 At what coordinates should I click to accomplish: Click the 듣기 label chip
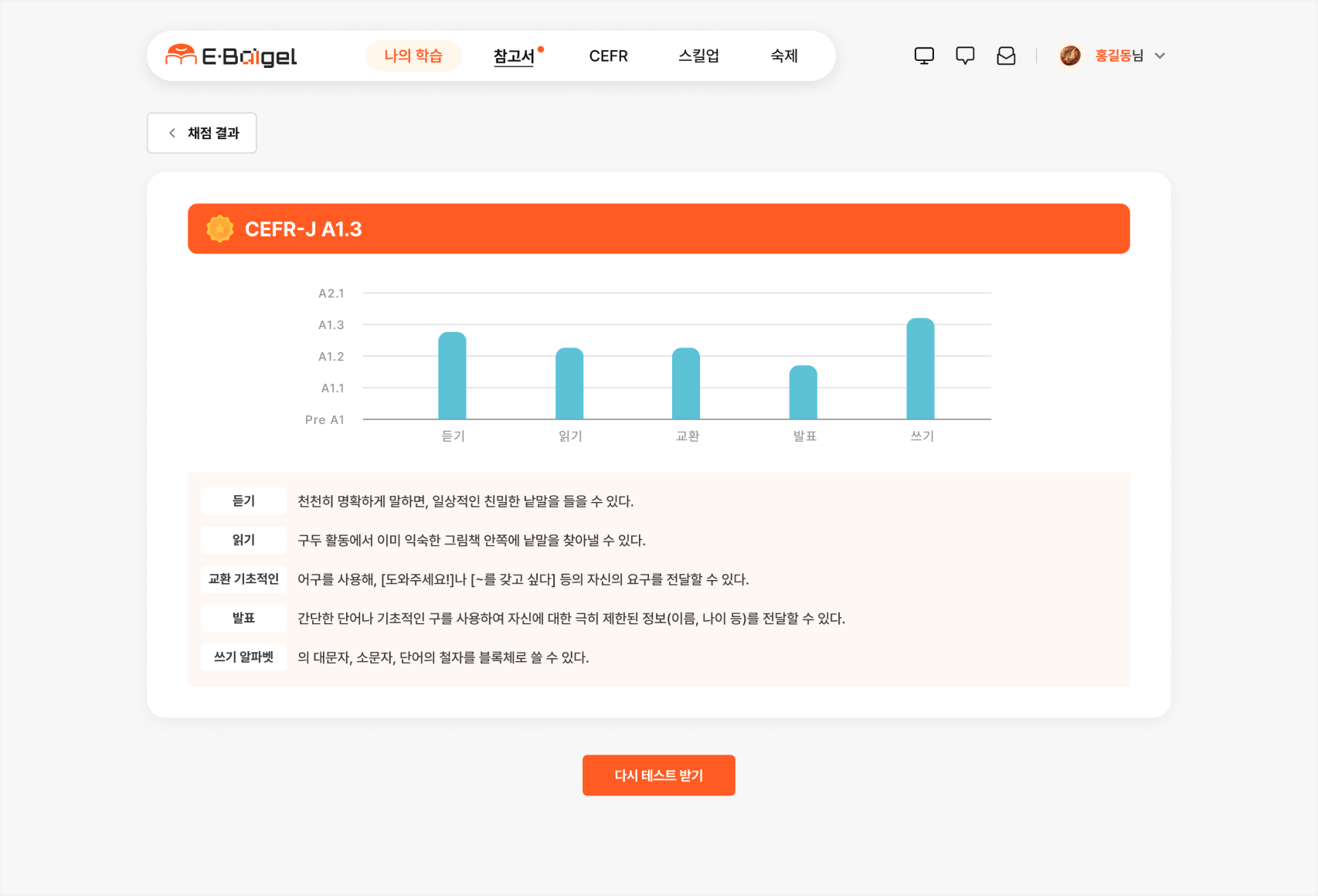pyautogui.click(x=243, y=501)
